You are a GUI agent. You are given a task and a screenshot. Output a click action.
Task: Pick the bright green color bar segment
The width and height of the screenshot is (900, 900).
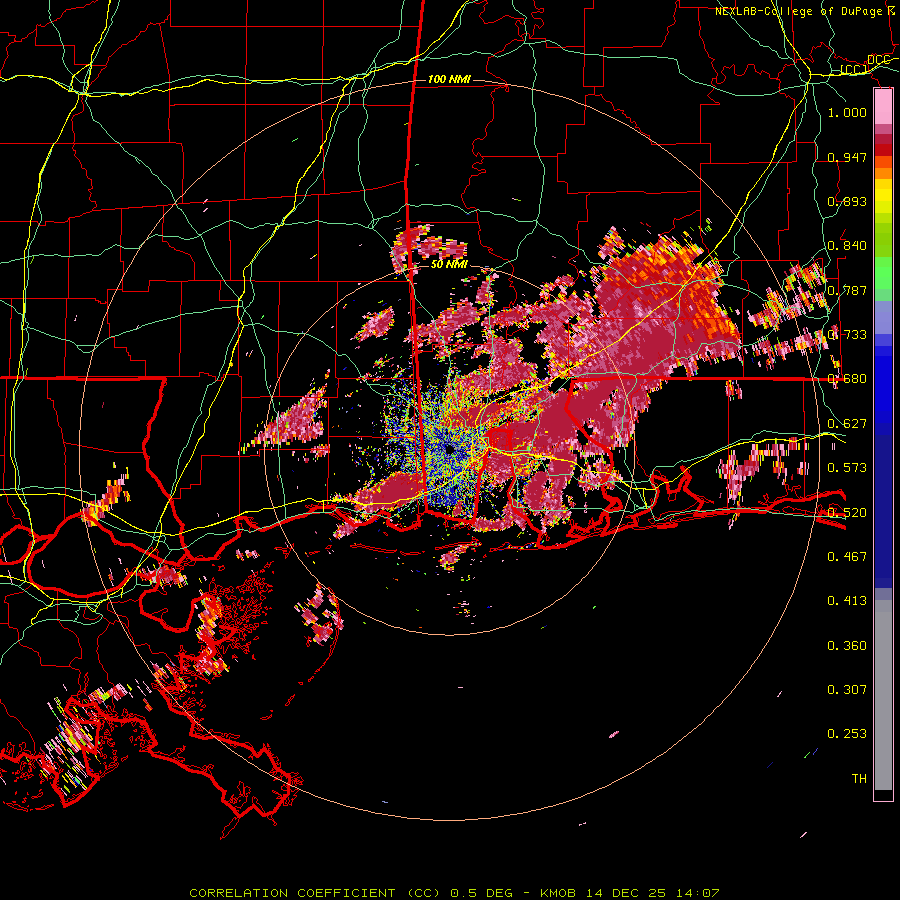(883, 273)
